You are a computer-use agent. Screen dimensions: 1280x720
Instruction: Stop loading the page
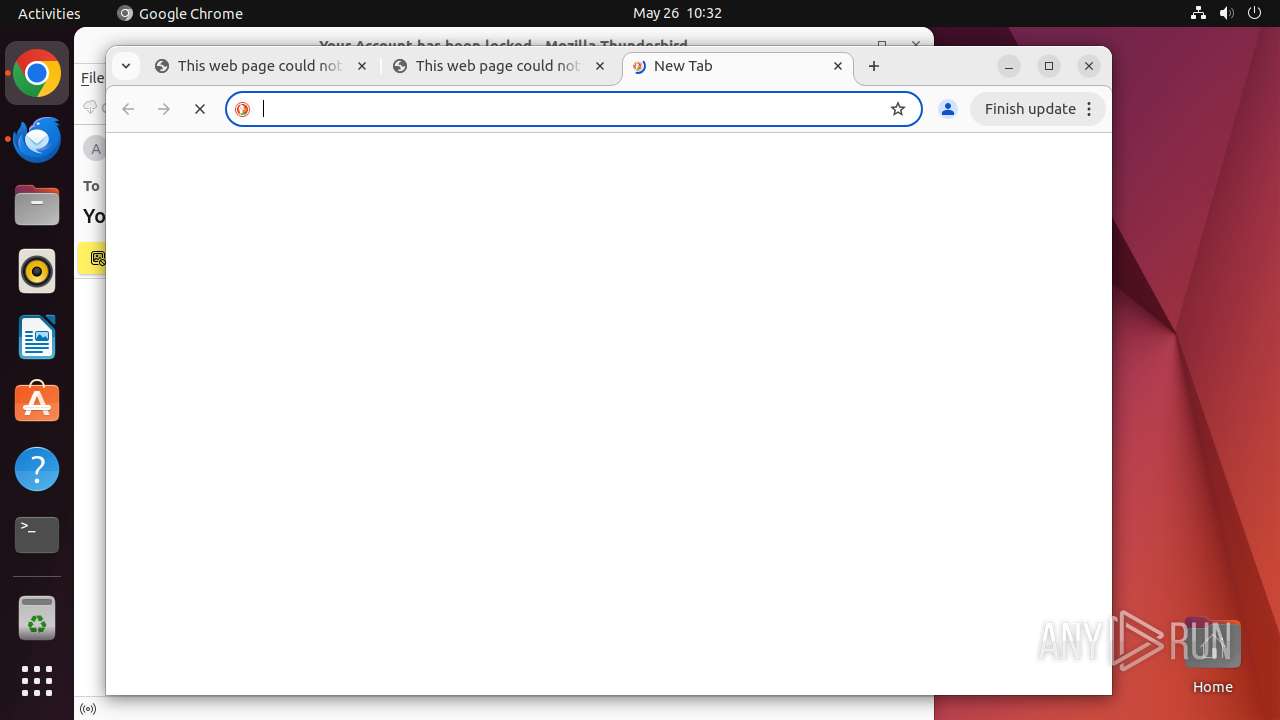click(x=200, y=109)
